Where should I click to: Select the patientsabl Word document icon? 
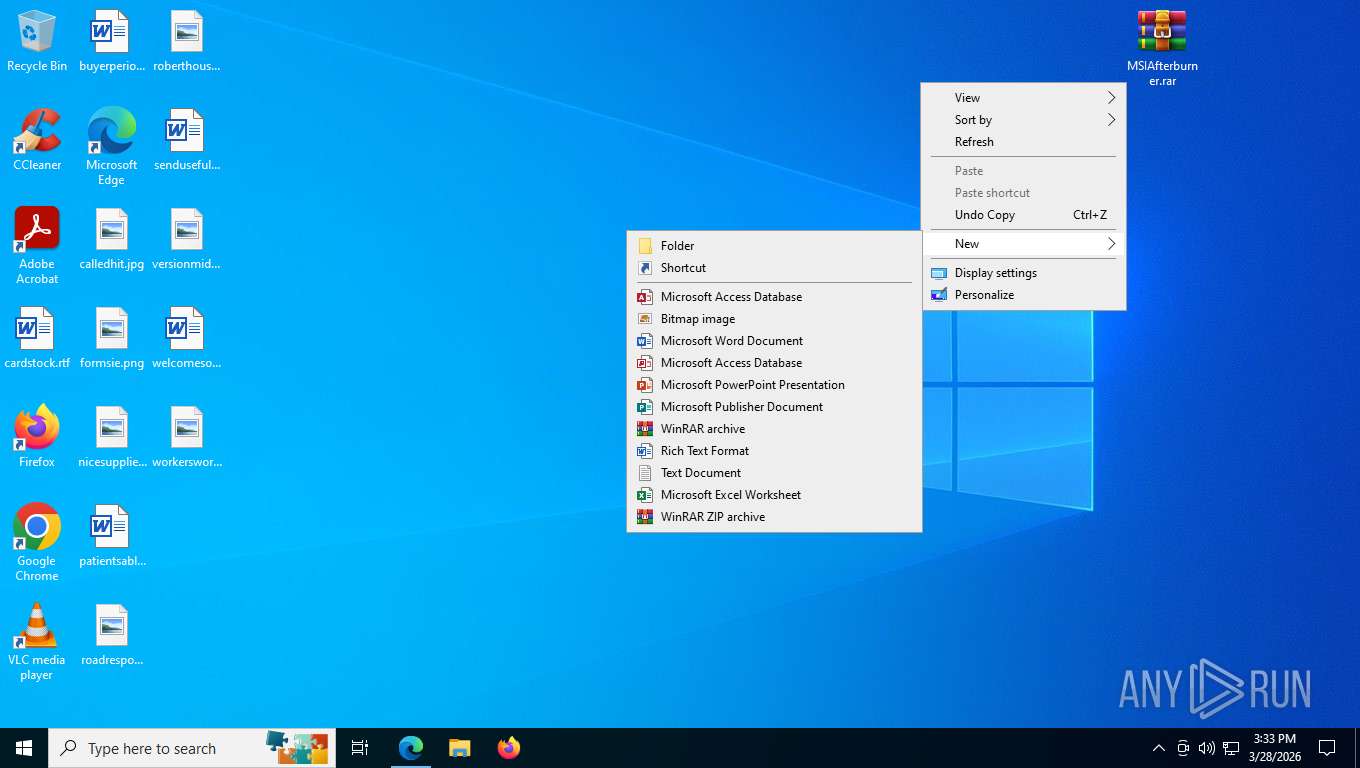pos(112,536)
